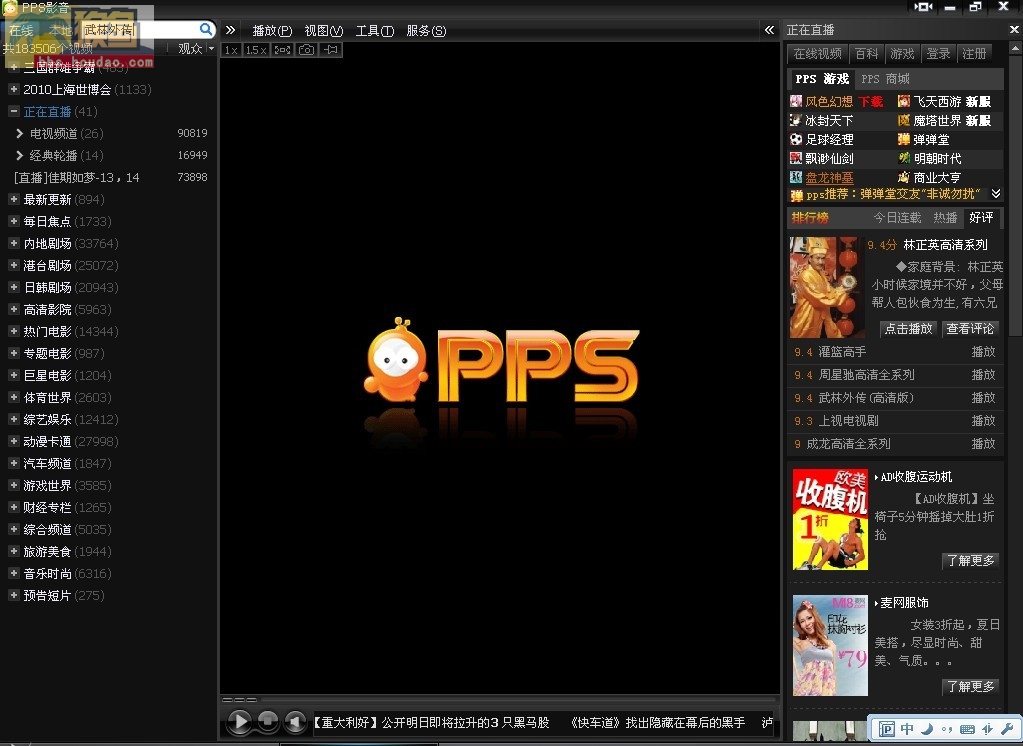
Task: Expand the 电视频道 subcategory
Action: tap(19, 133)
